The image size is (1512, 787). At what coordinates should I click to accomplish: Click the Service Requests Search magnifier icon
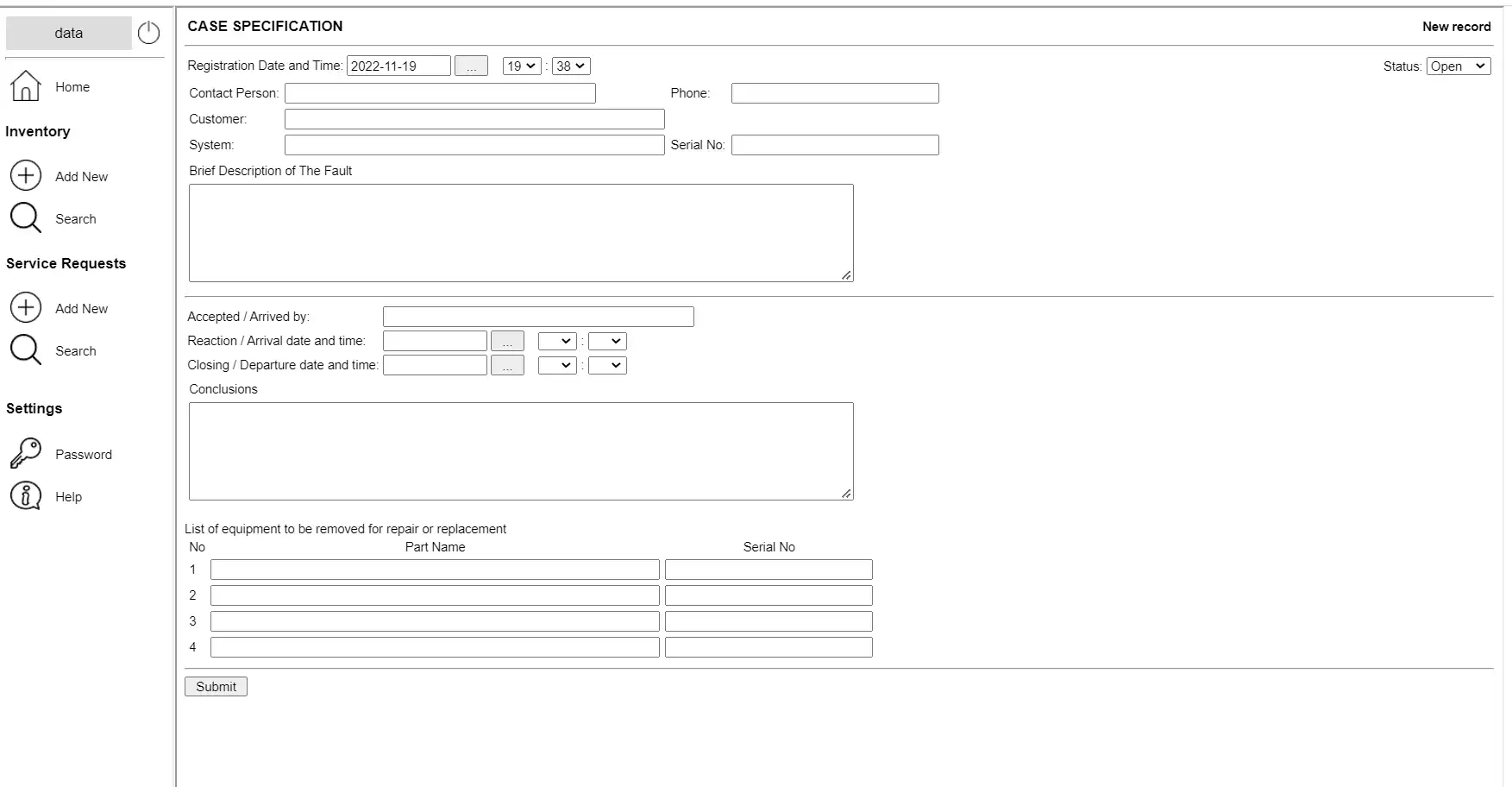[x=26, y=350]
